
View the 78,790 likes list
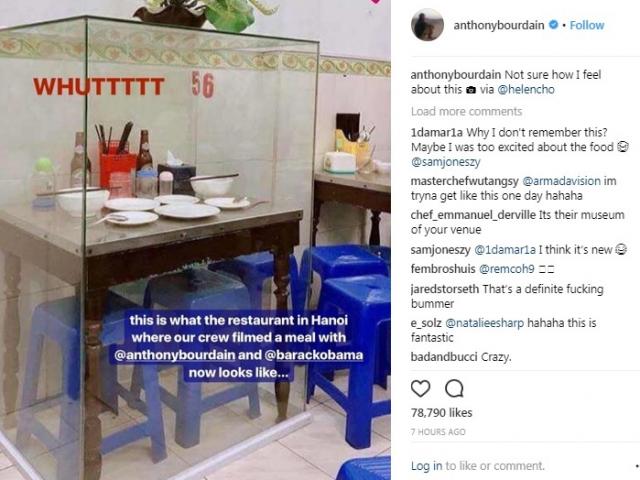pos(442,413)
